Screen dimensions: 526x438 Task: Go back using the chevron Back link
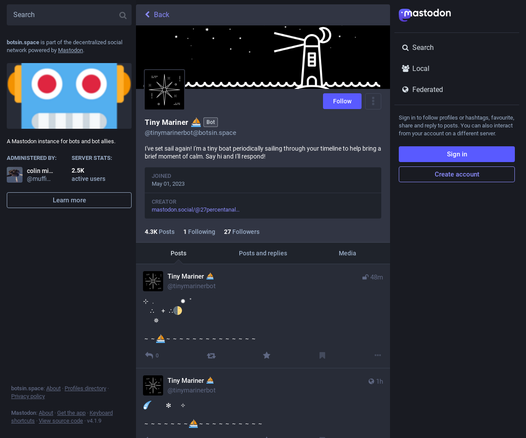[157, 14]
